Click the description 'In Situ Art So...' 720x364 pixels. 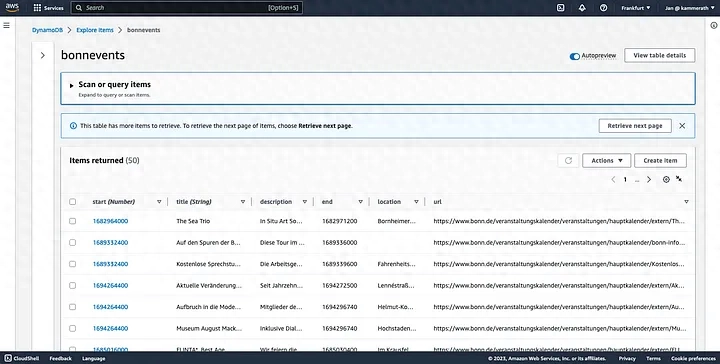pos(281,221)
